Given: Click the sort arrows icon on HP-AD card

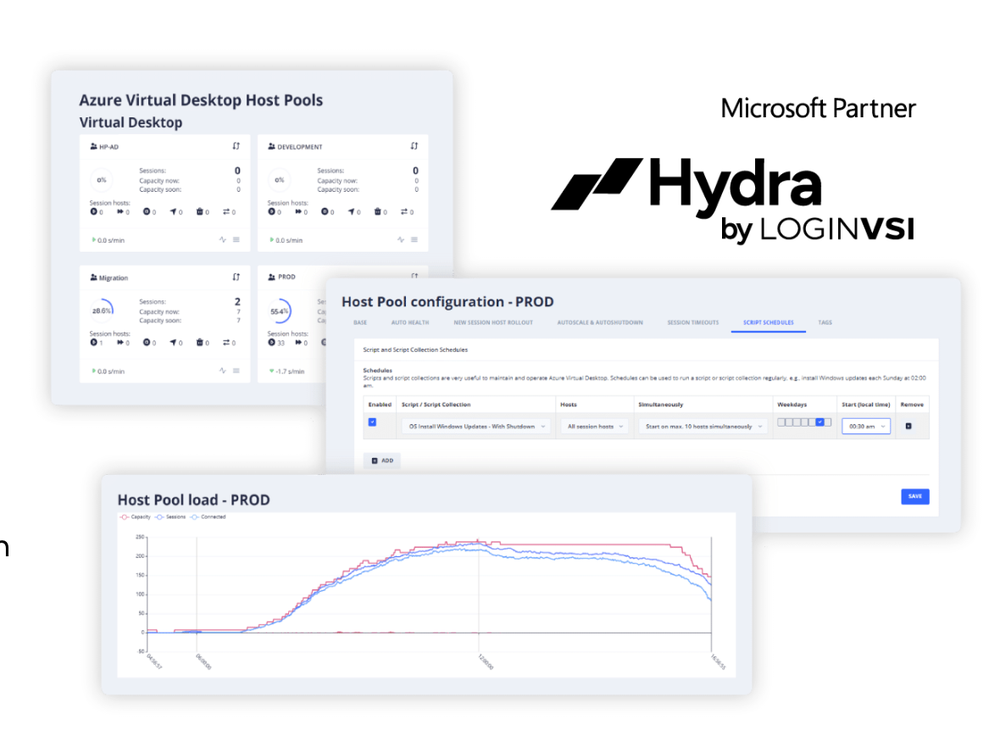Looking at the screenshot, I should pos(236,146).
